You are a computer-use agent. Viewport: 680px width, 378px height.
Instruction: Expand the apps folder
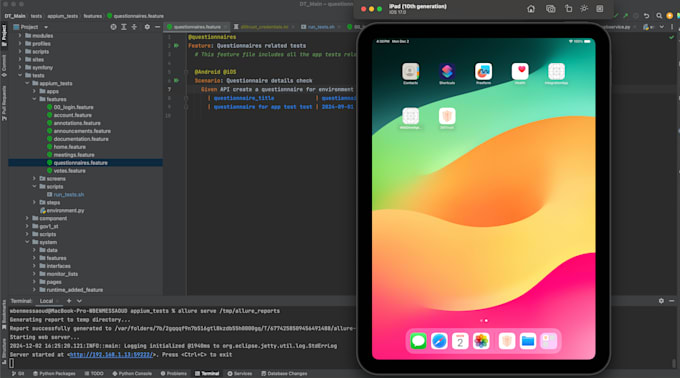click(34, 91)
